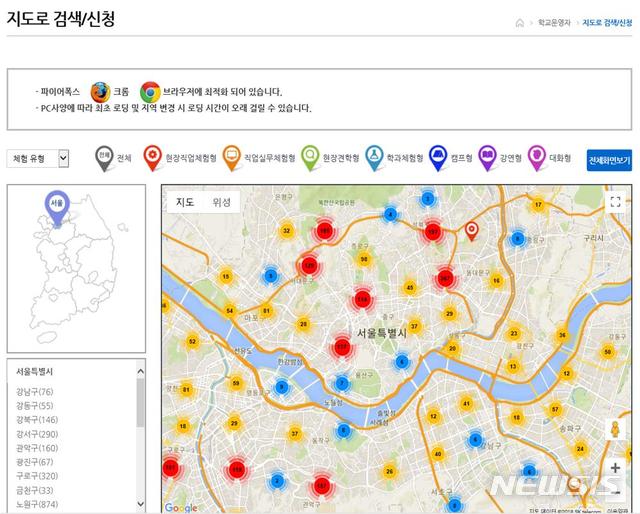This screenshot has width=640, height=514.
Task: Toggle the map fullscreen view icon
Action: pyautogui.click(x=615, y=202)
